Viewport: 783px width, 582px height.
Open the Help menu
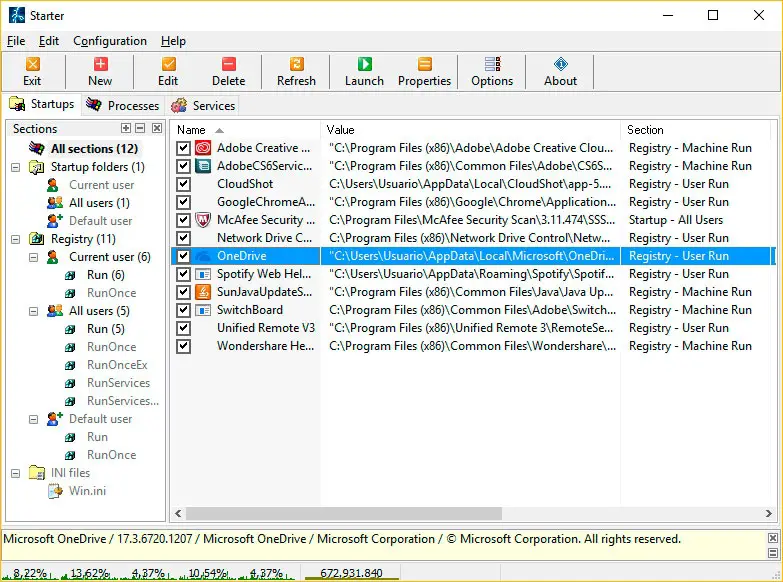pos(173,41)
